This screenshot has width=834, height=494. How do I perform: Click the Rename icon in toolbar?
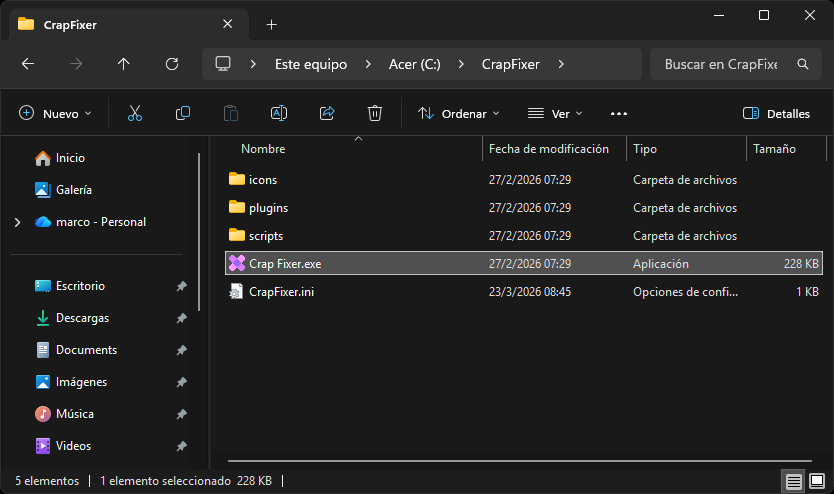click(279, 113)
